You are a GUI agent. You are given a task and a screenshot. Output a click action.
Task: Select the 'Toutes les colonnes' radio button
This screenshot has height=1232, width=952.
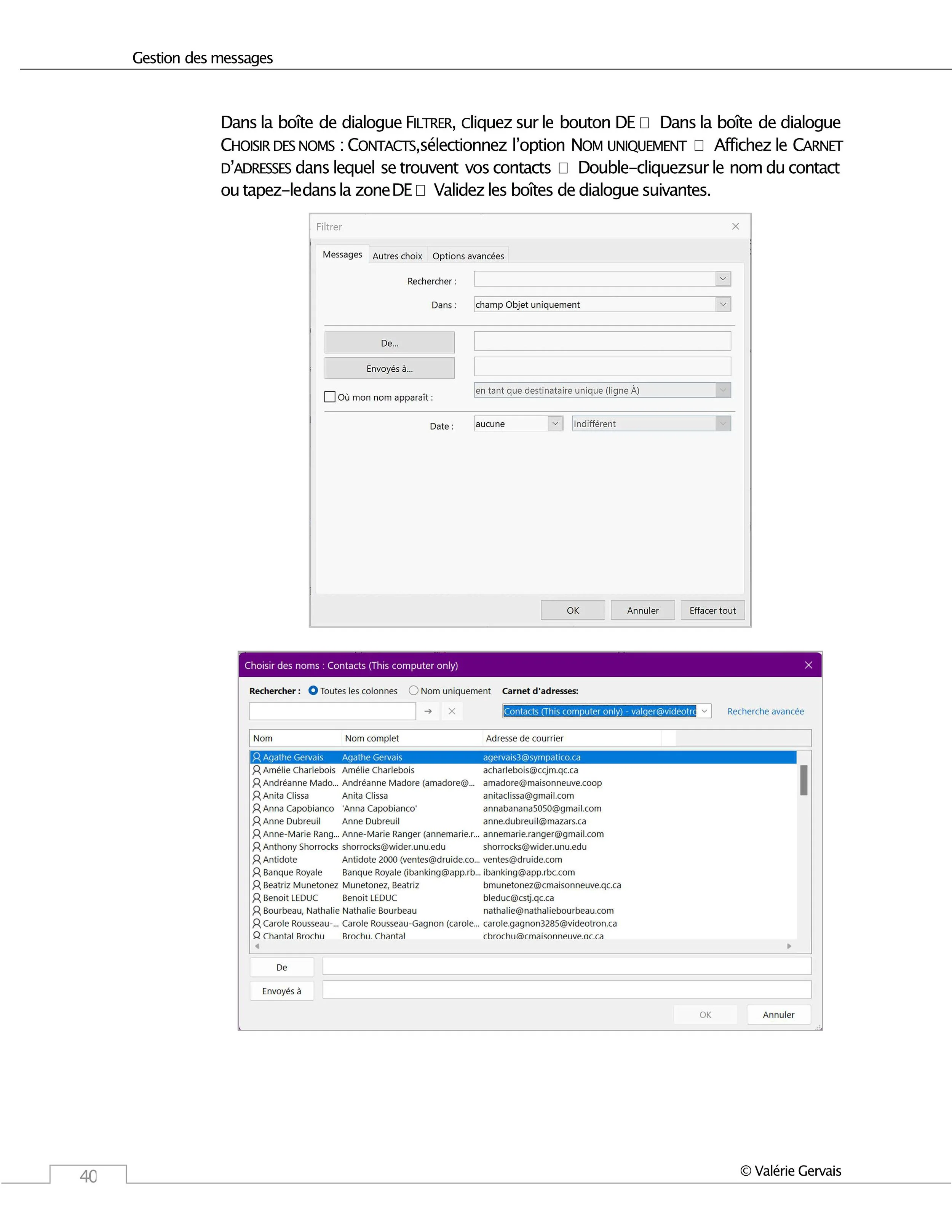[x=313, y=690]
